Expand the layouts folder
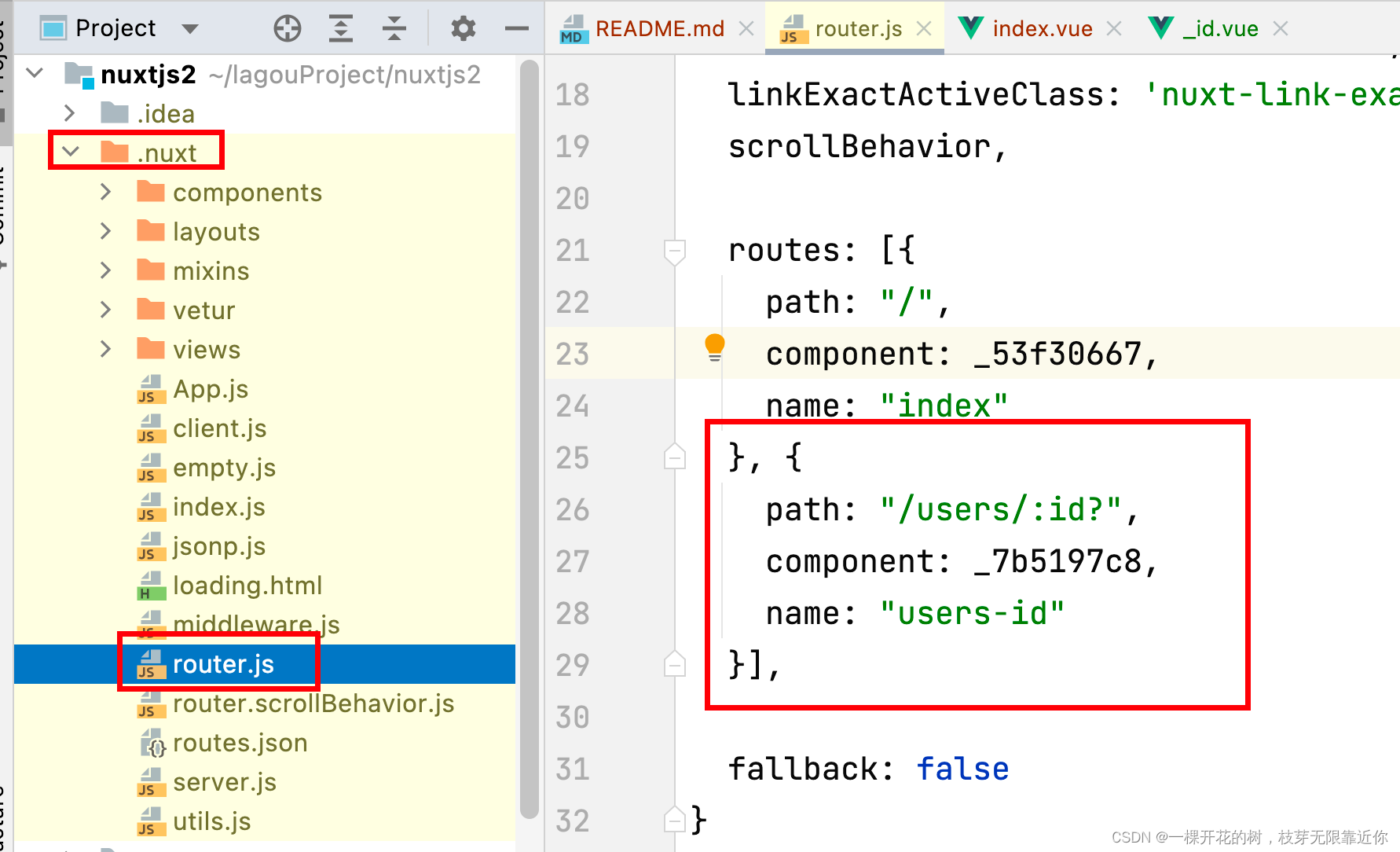 (106, 231)
